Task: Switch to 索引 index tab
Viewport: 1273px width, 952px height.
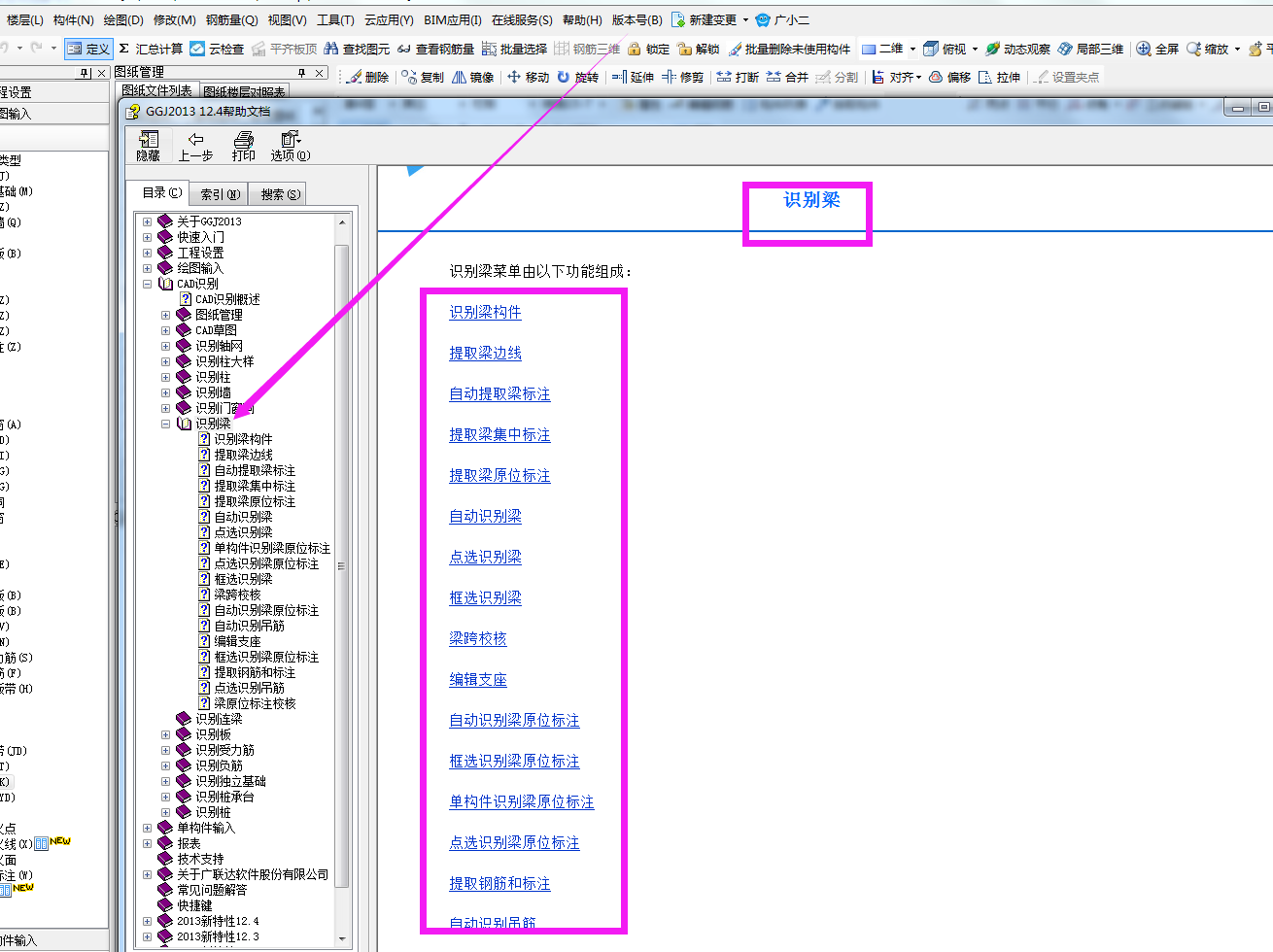Action: pyautogui.click(x=219, y=194)
